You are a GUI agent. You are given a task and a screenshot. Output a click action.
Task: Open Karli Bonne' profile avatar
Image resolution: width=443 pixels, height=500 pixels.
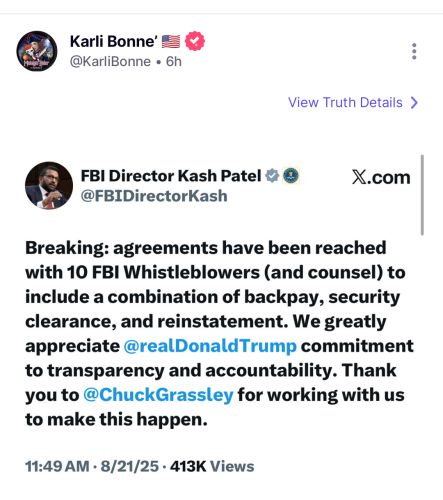[37, 51]
